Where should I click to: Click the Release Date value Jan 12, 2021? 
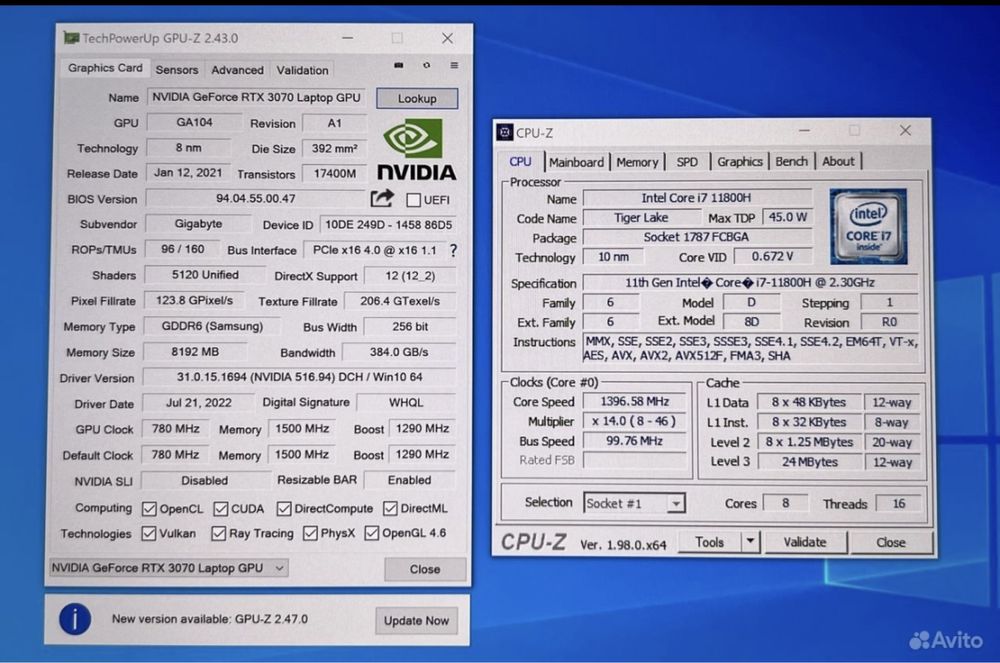[x=188, y=173]
